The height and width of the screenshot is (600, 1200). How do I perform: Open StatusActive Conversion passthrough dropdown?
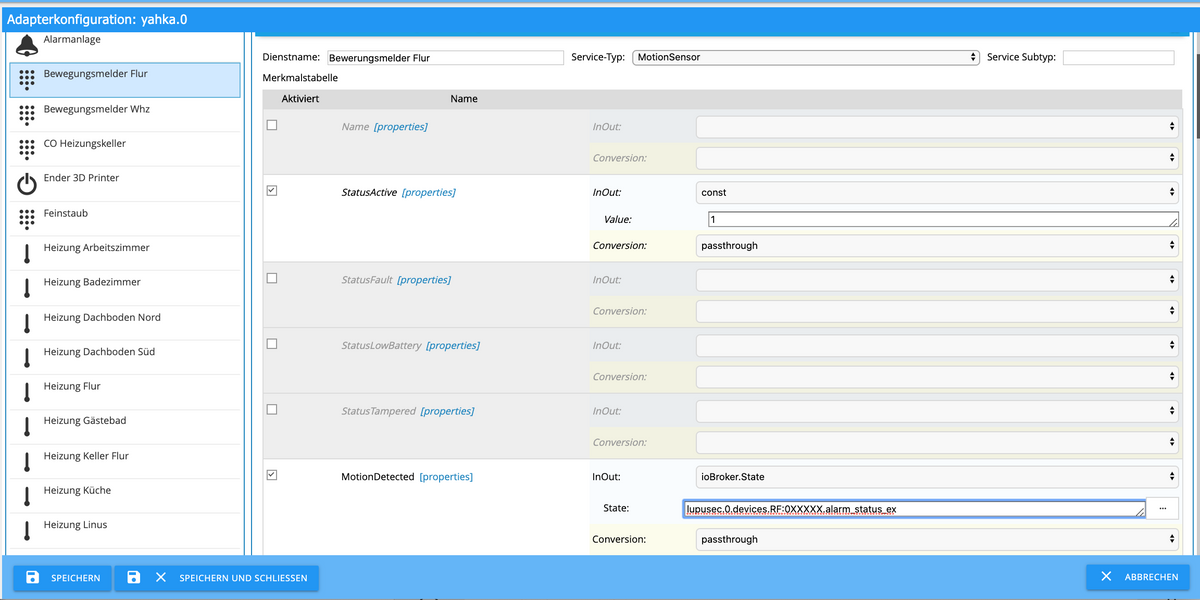[x=937, y=245]
